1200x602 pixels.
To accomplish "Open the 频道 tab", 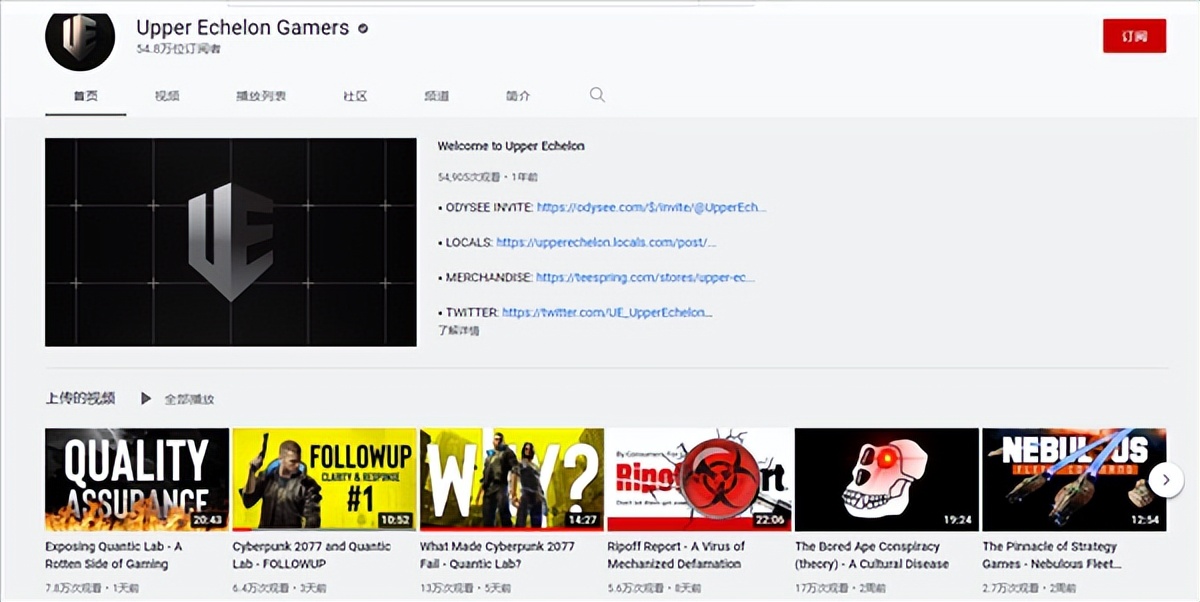I will point(436,96).
